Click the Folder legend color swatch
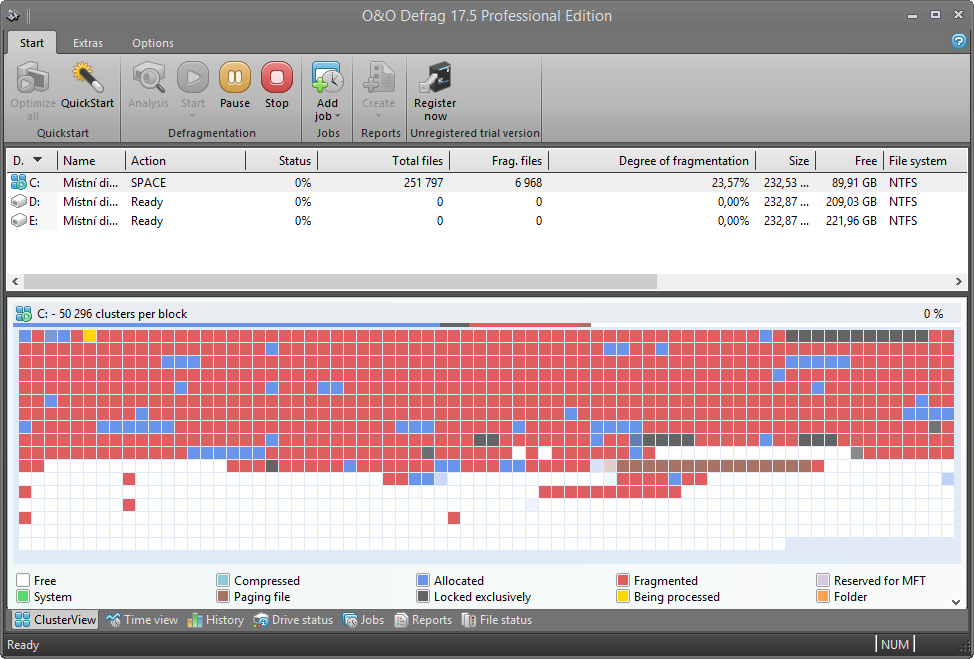974x659 pixels. point(823,596)
